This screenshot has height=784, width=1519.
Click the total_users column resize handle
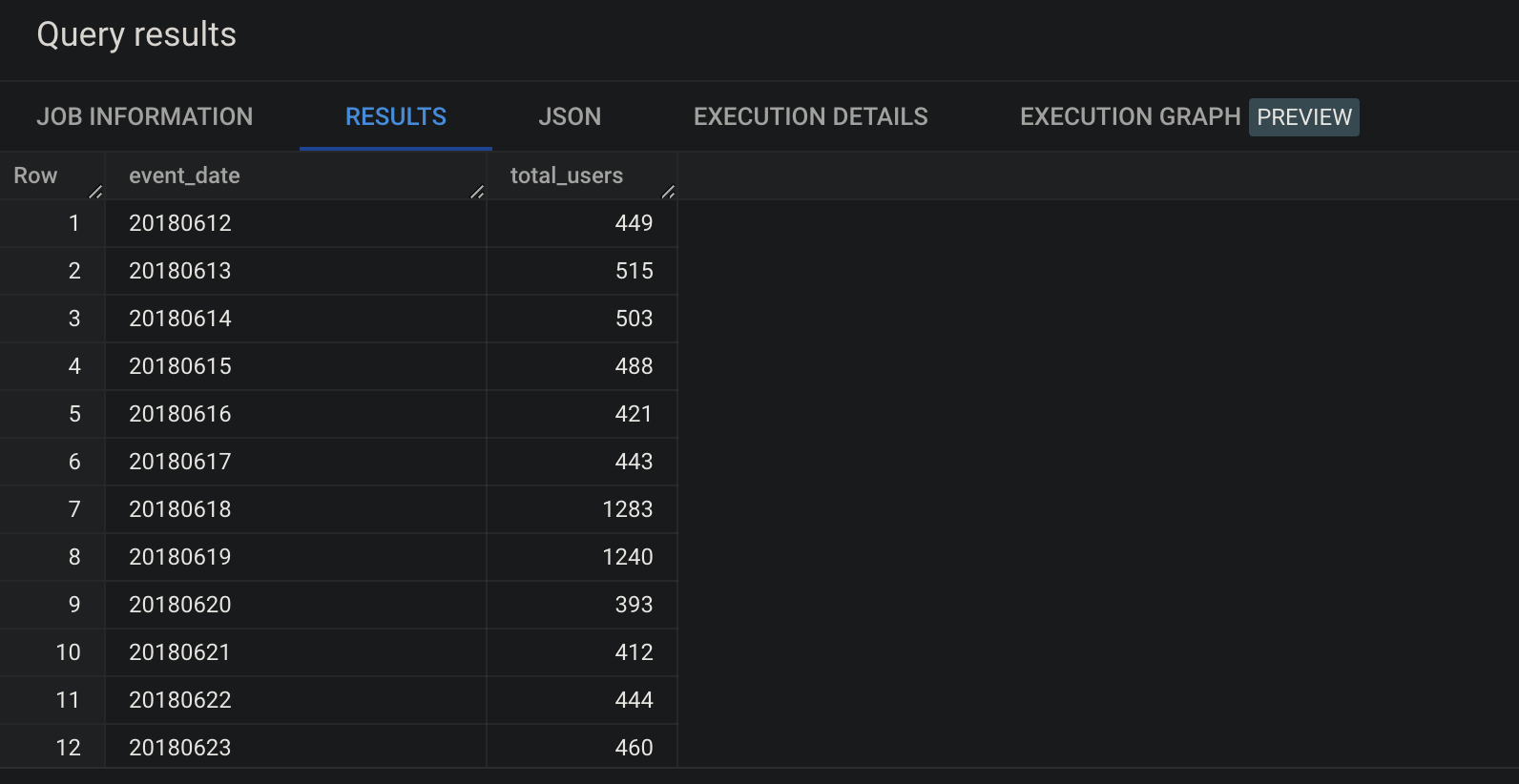coord(668,192)
